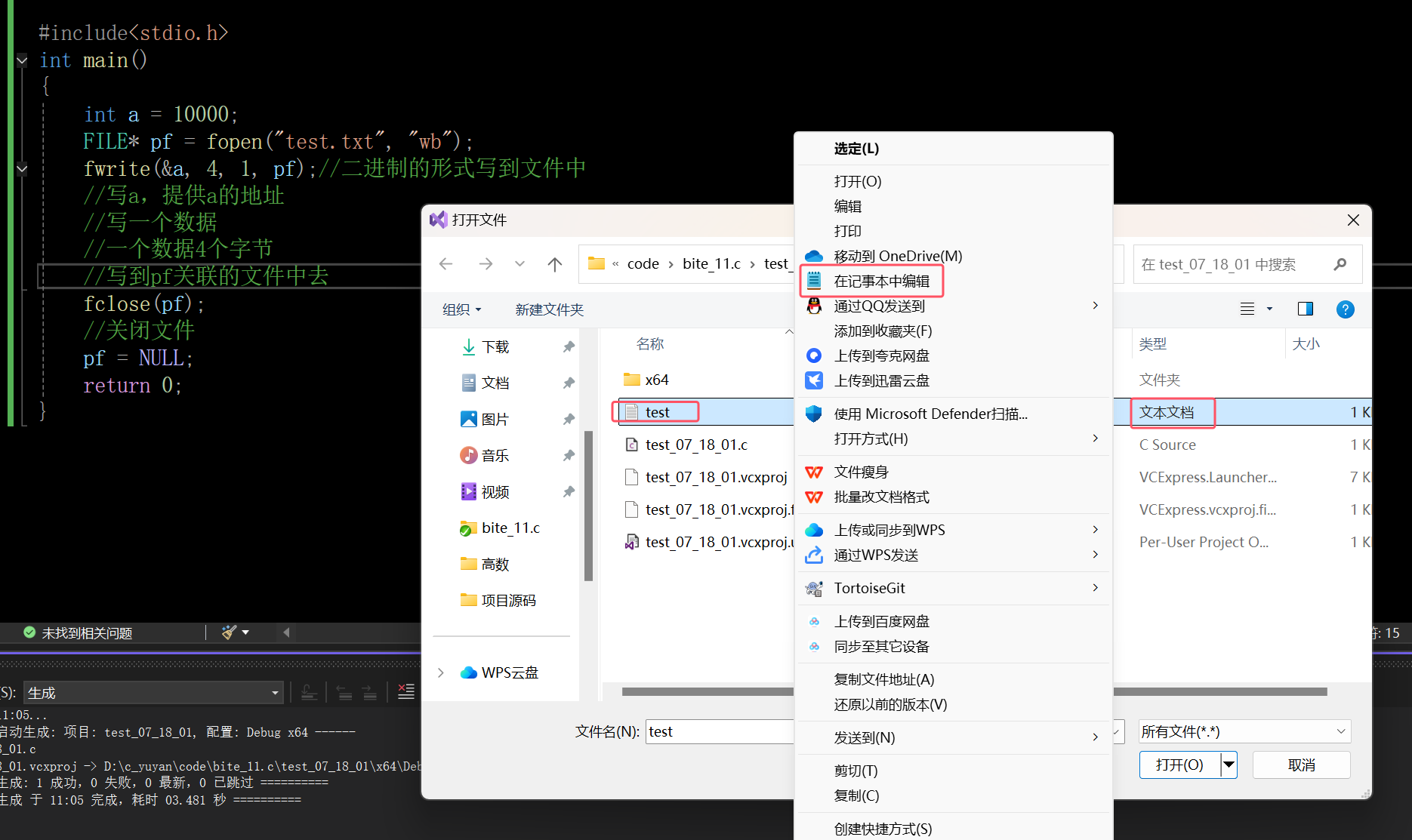The width and height of the screenshot is (1412, 840).
Task: Click the help question mark in the dialog
Action: coord(1345,309)
